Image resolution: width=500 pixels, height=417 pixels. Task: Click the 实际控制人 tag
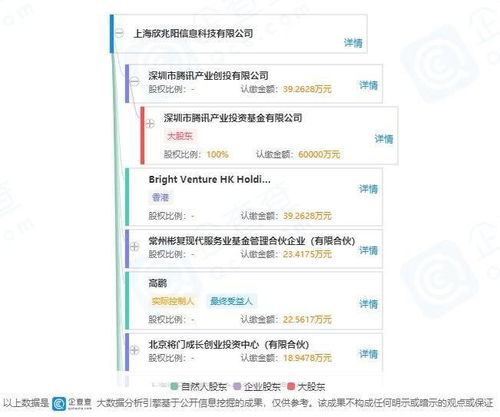(173, 301)
